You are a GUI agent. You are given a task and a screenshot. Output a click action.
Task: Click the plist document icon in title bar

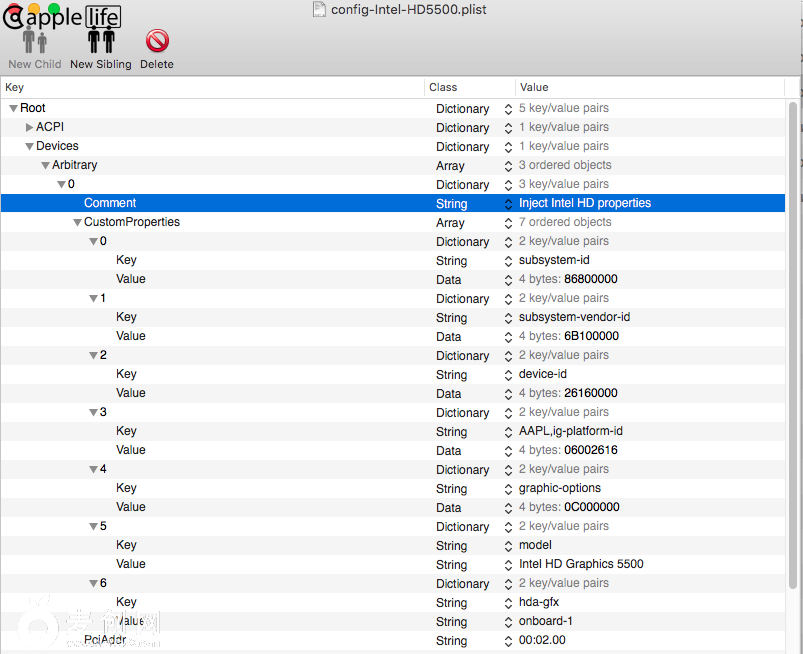(x=318, y=10)
